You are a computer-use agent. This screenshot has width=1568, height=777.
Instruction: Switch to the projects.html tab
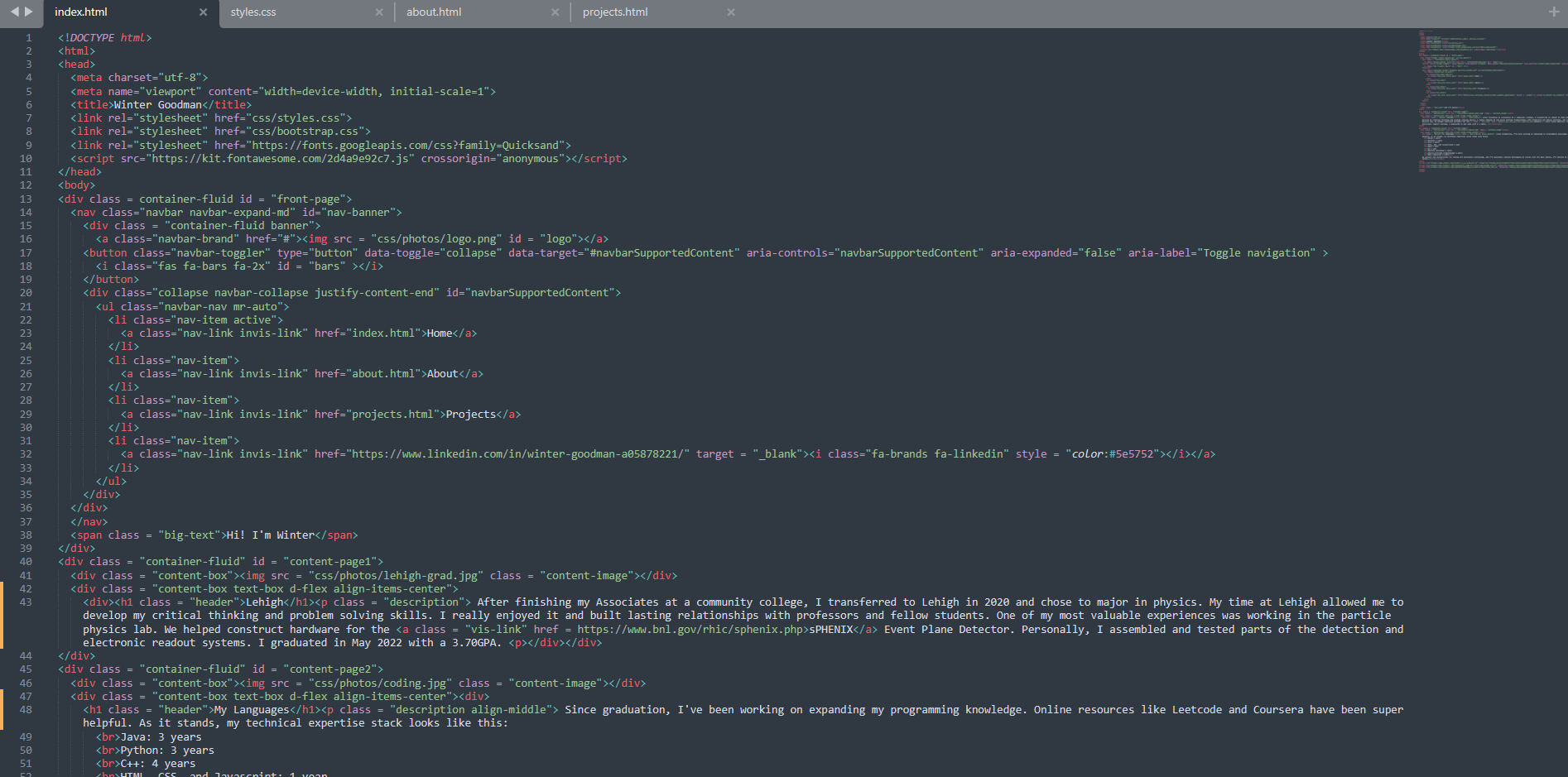[x=615, y=12]
